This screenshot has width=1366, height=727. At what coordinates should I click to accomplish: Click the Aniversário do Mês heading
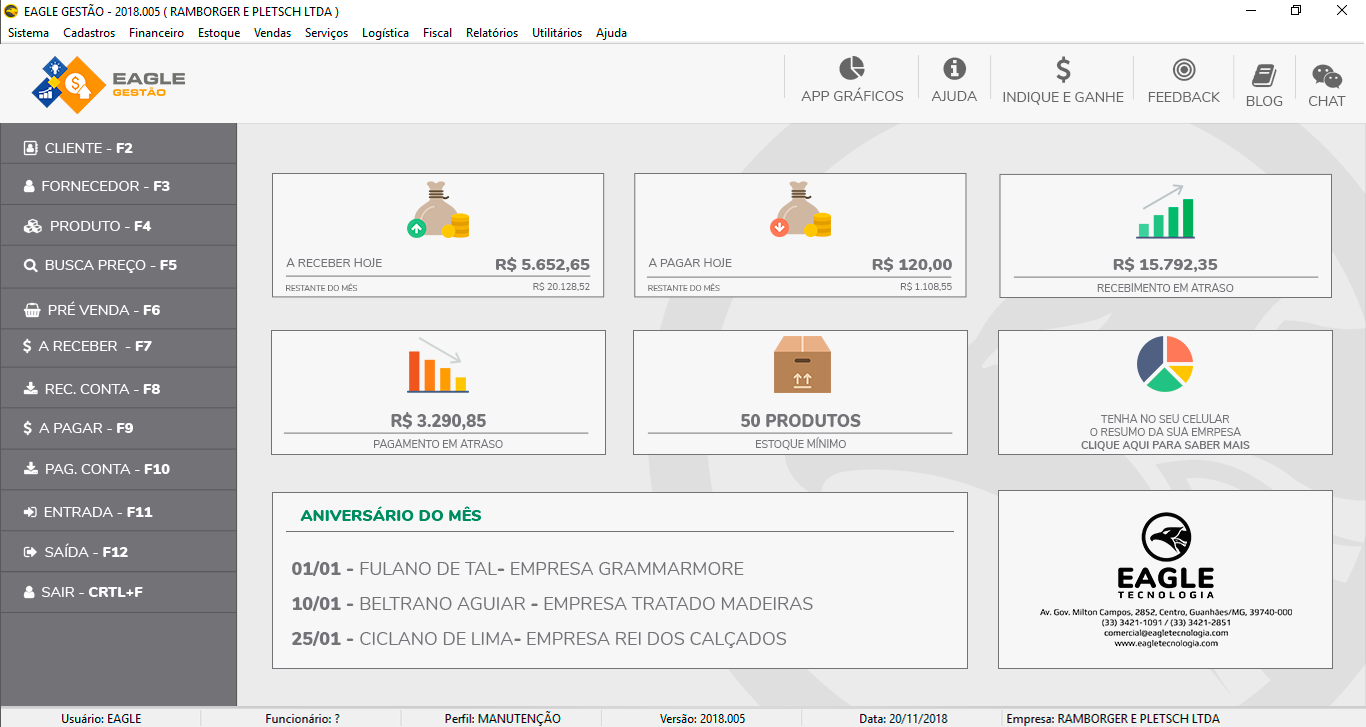[391, 516]
